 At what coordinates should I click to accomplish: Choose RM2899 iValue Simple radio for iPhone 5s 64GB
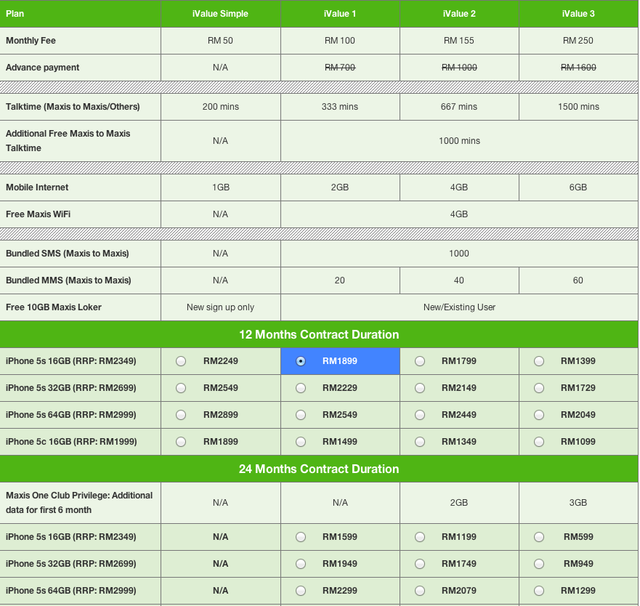click(181, 415)
